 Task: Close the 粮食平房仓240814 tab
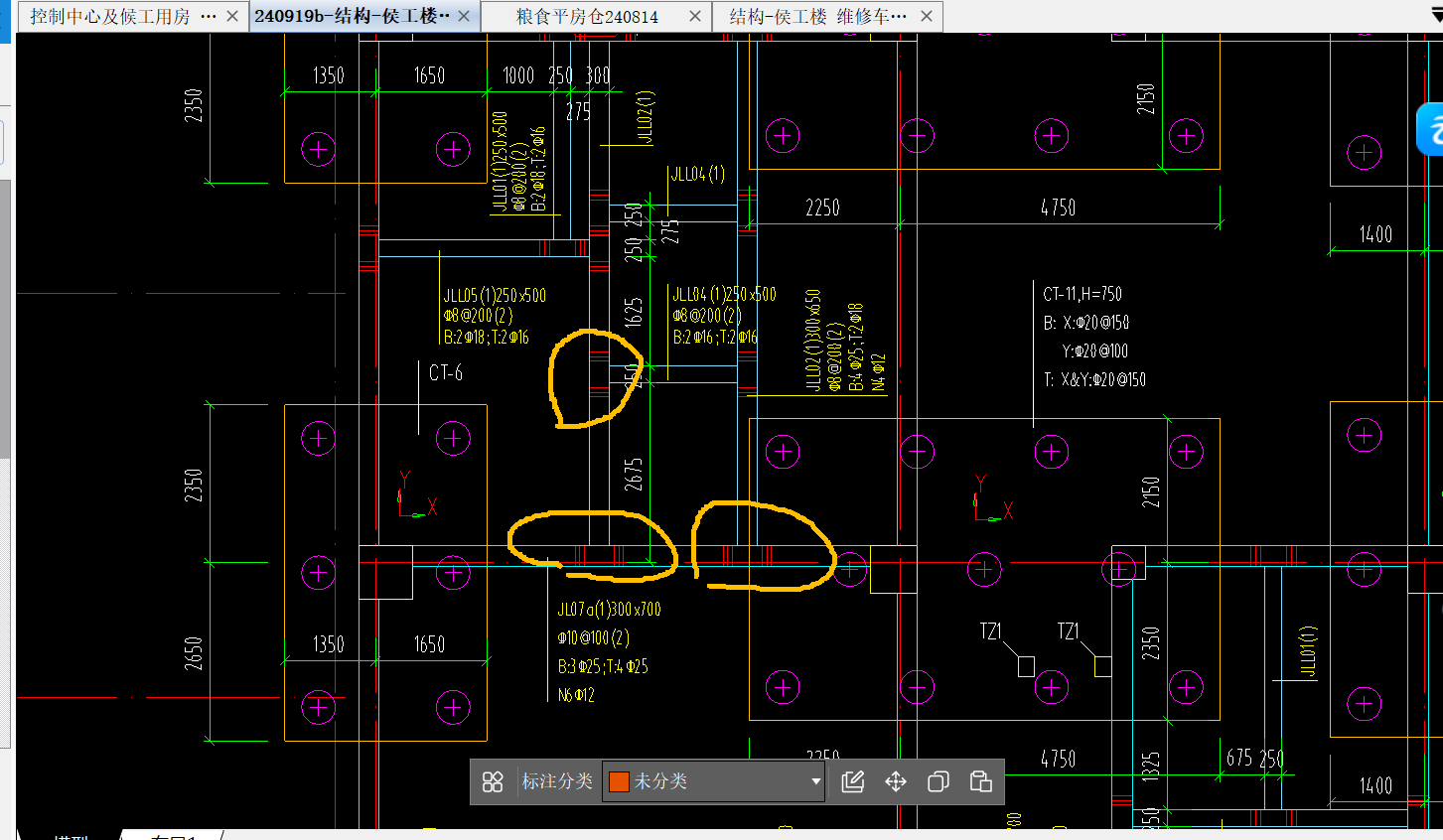coord(695,16)
